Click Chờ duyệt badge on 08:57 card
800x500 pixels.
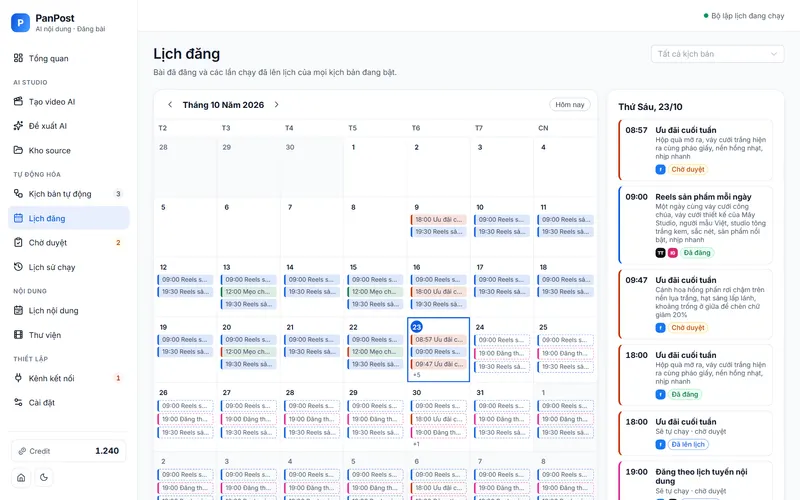point(688,169)
